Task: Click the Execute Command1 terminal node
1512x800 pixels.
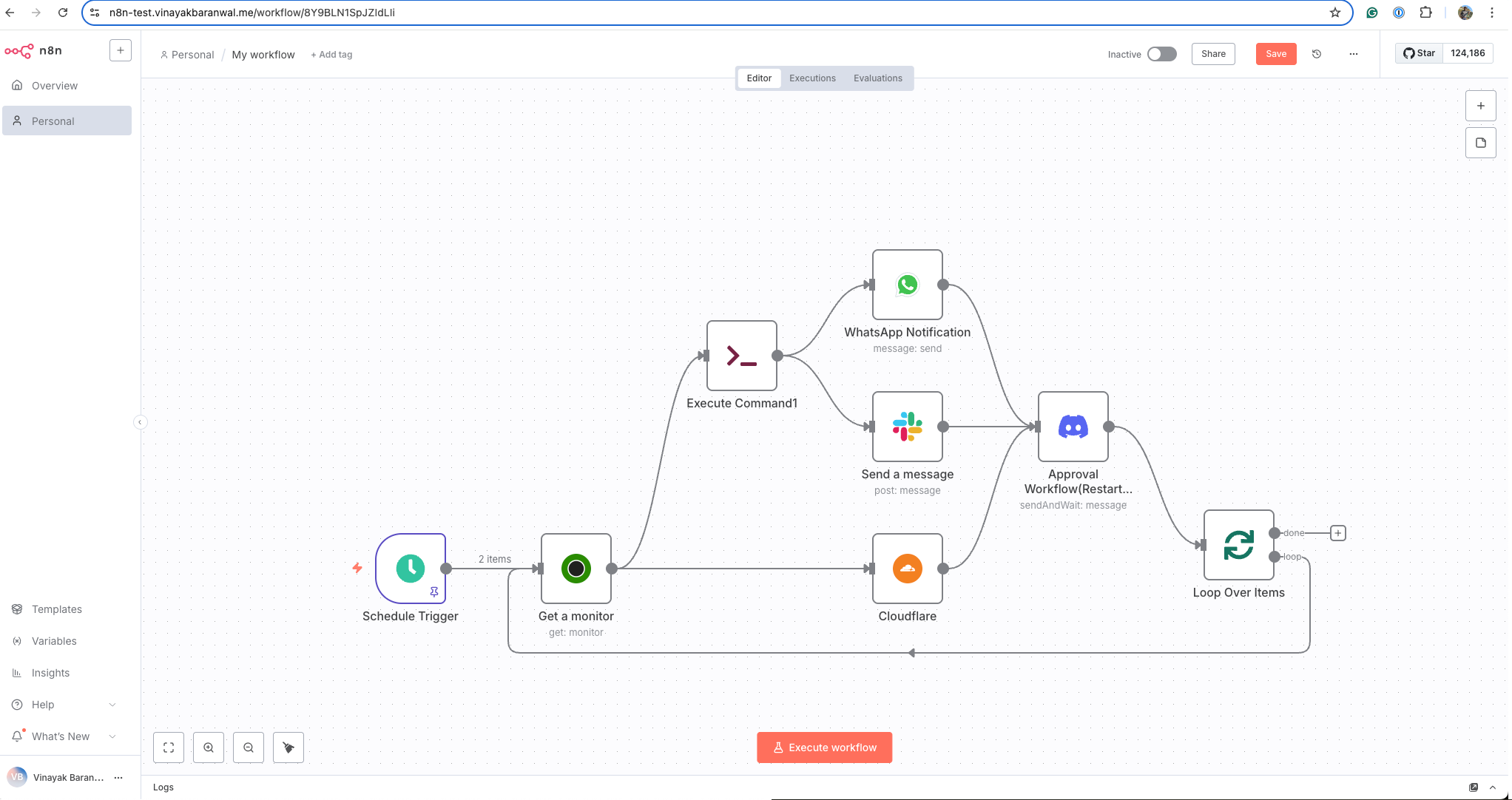Action: pyautogui.click(x=742, y=356)
